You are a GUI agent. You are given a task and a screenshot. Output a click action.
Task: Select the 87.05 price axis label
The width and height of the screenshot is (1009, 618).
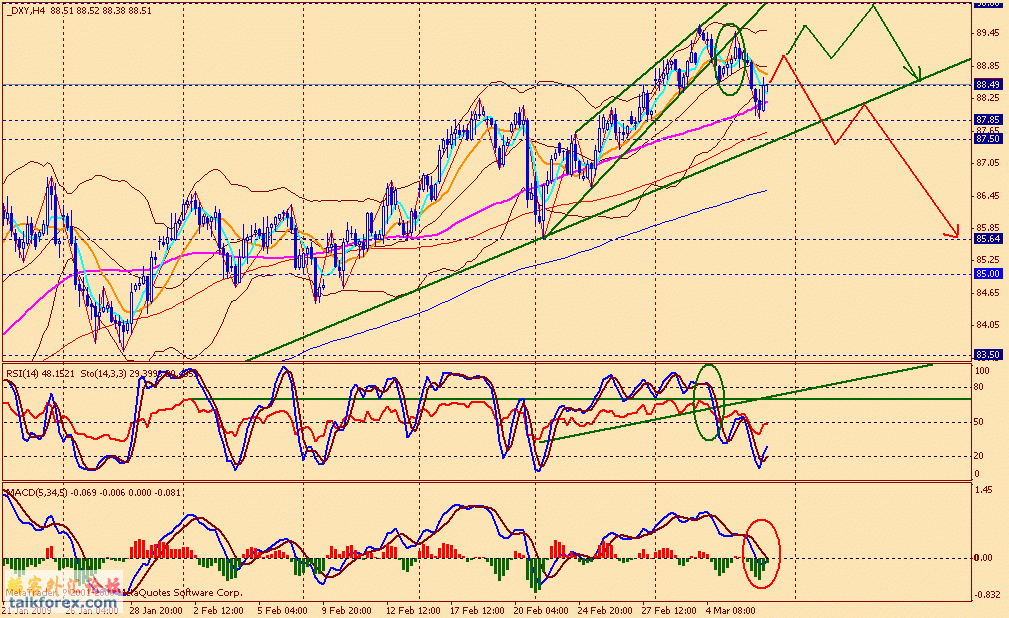pos(988,163)
